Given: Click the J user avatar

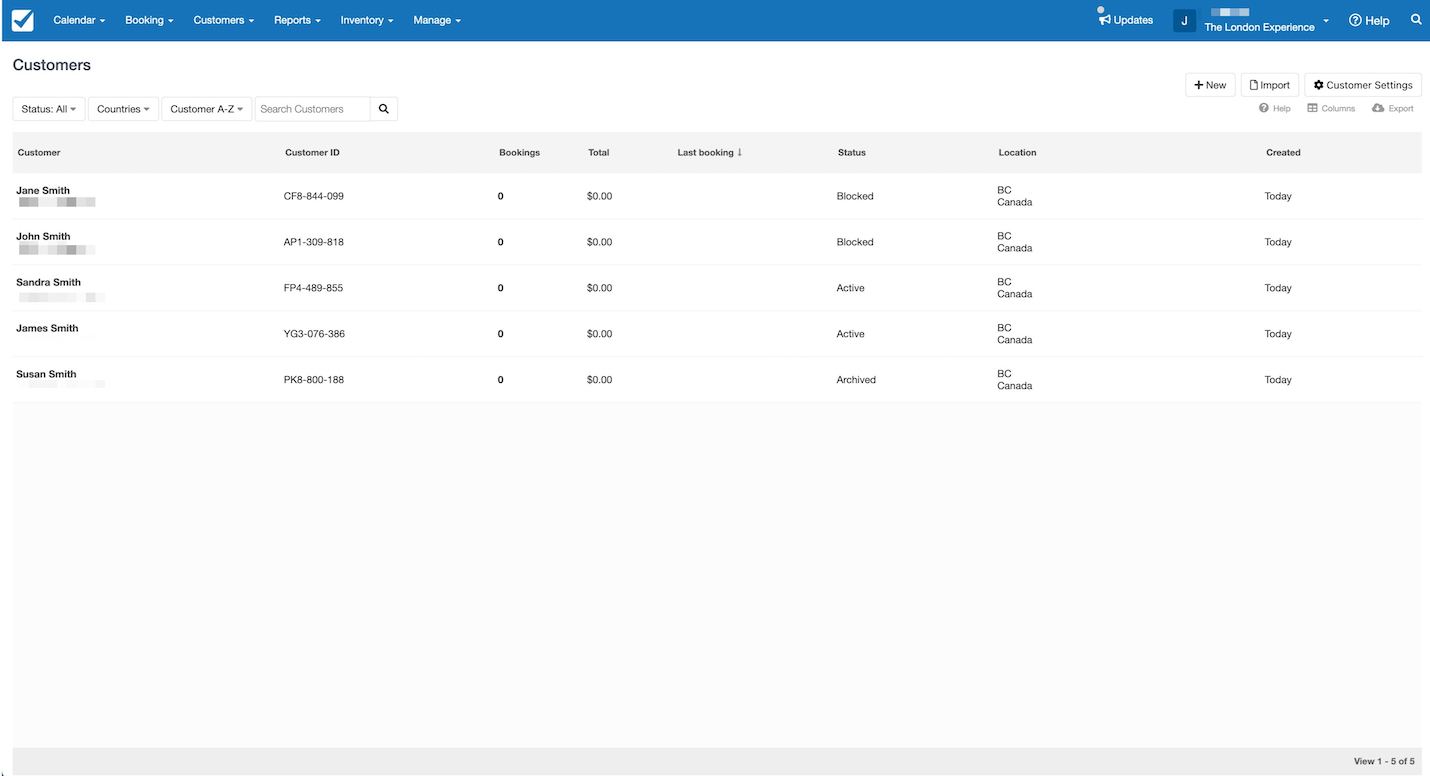Looking at the screenshot, I should pyautogui.click(x=1184, y=20).
